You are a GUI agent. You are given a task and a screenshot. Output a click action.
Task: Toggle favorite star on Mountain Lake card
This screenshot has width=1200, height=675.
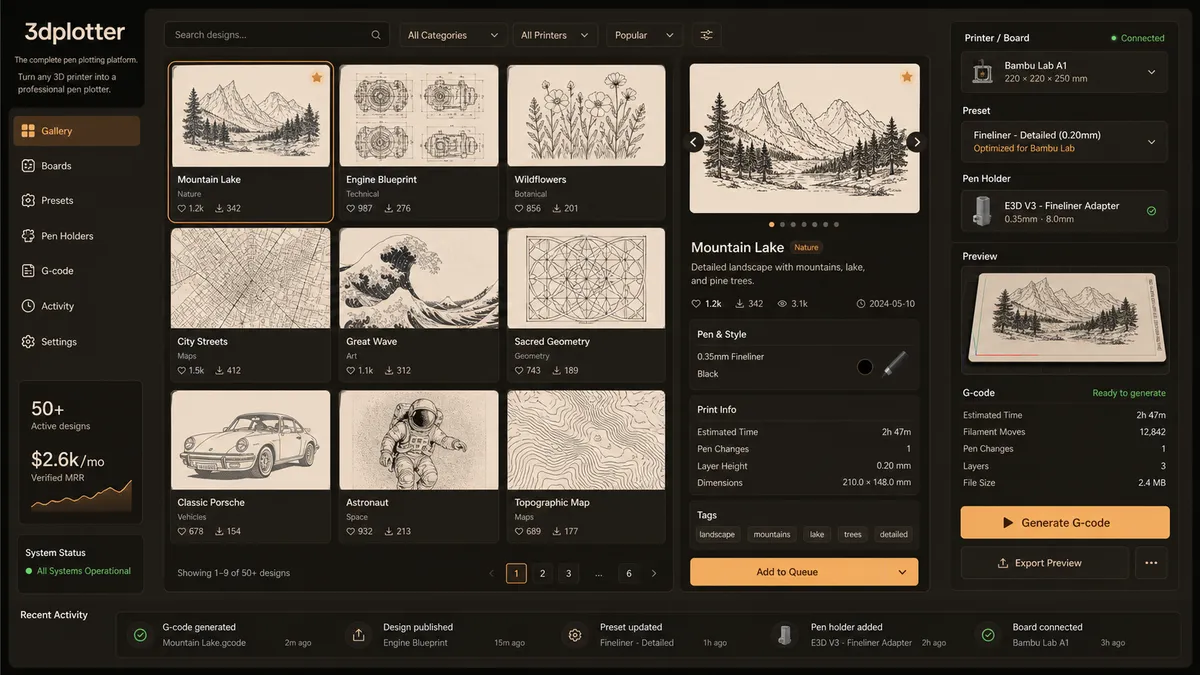point(316,77)
